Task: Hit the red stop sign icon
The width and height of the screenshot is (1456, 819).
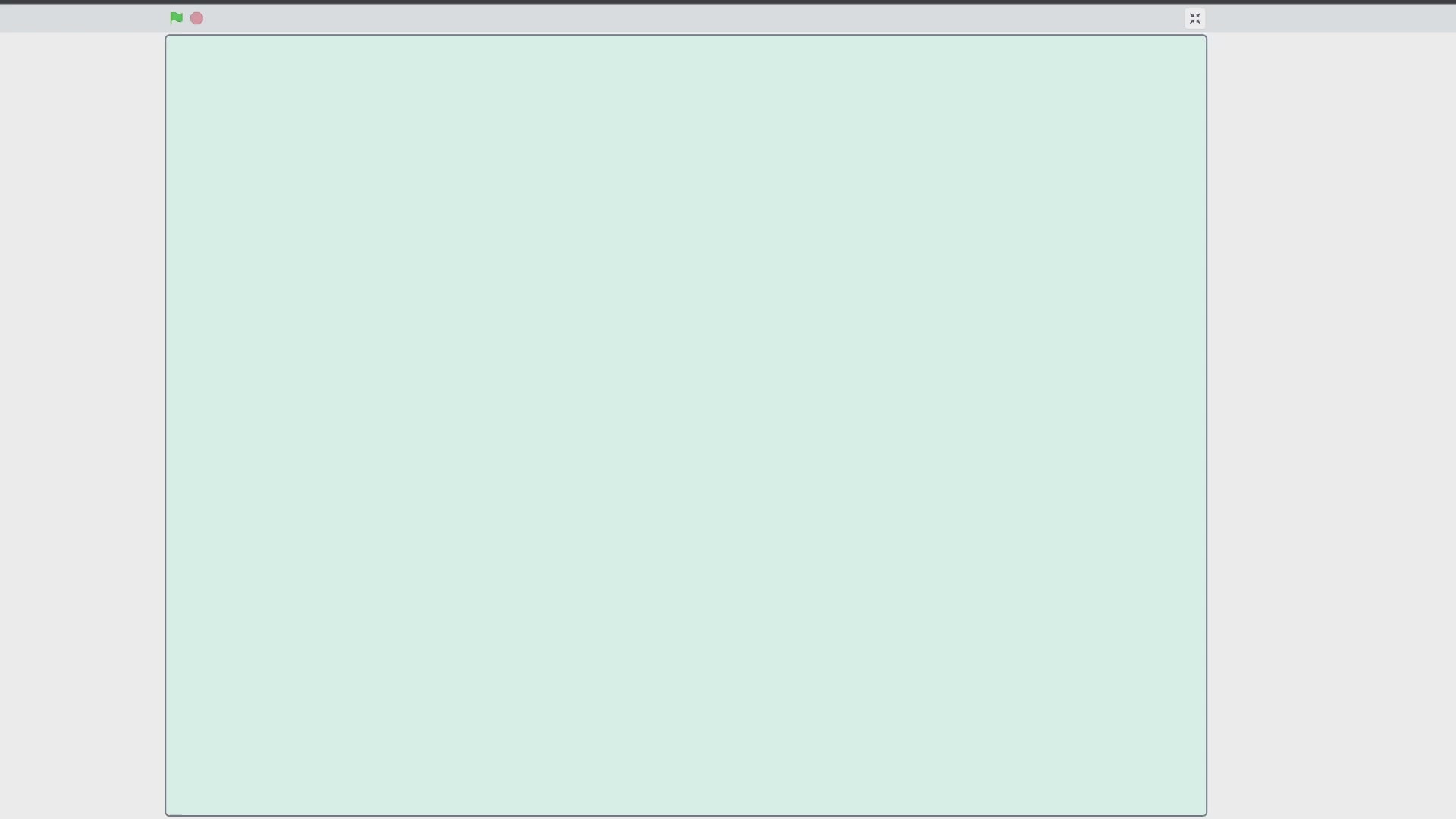Action: 196,18
